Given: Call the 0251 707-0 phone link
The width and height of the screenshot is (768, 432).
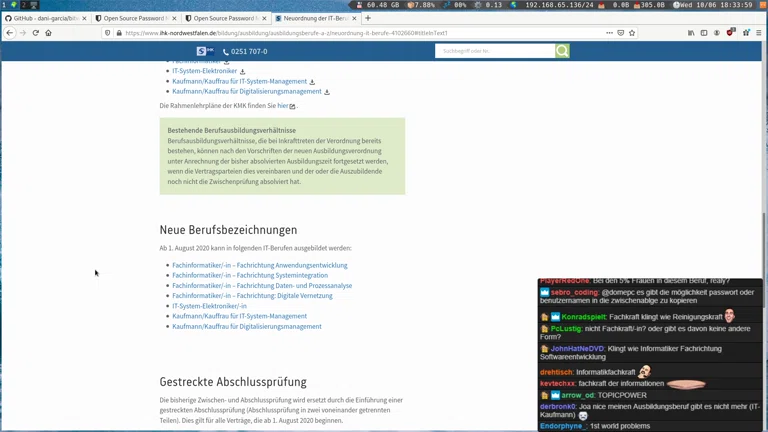Looking at the screenshot, I should [x=245, y=51].
